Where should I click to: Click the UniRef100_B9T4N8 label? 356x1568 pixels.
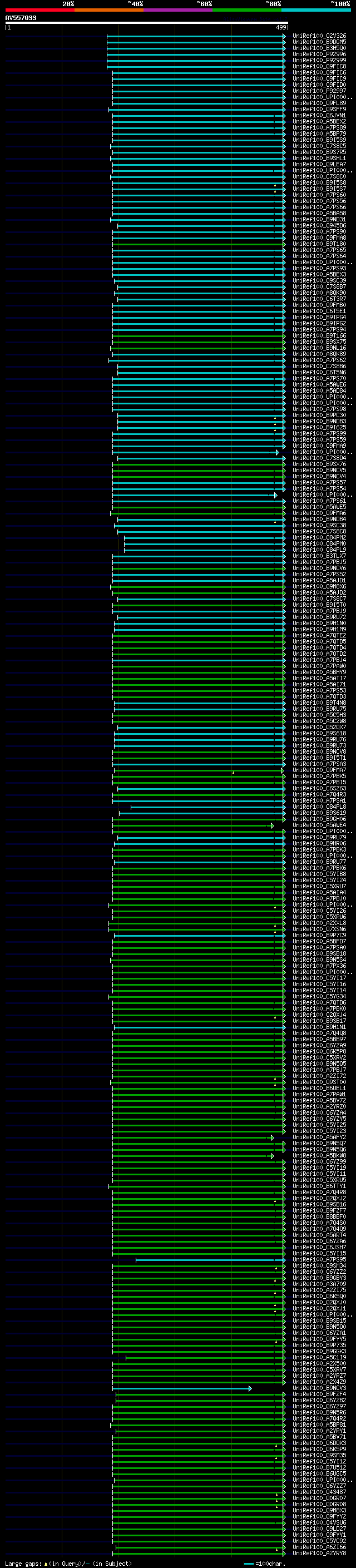[319, 703]
